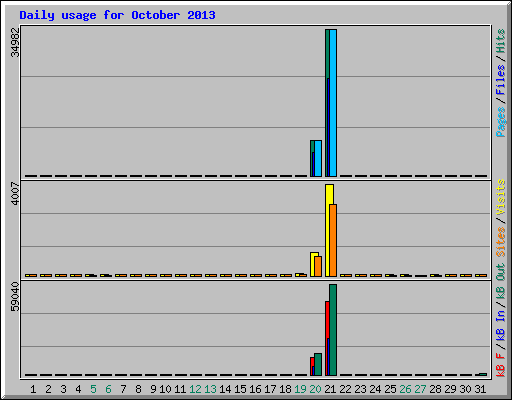Click the 34982 top axis value
512x400 pixels.
15,42
